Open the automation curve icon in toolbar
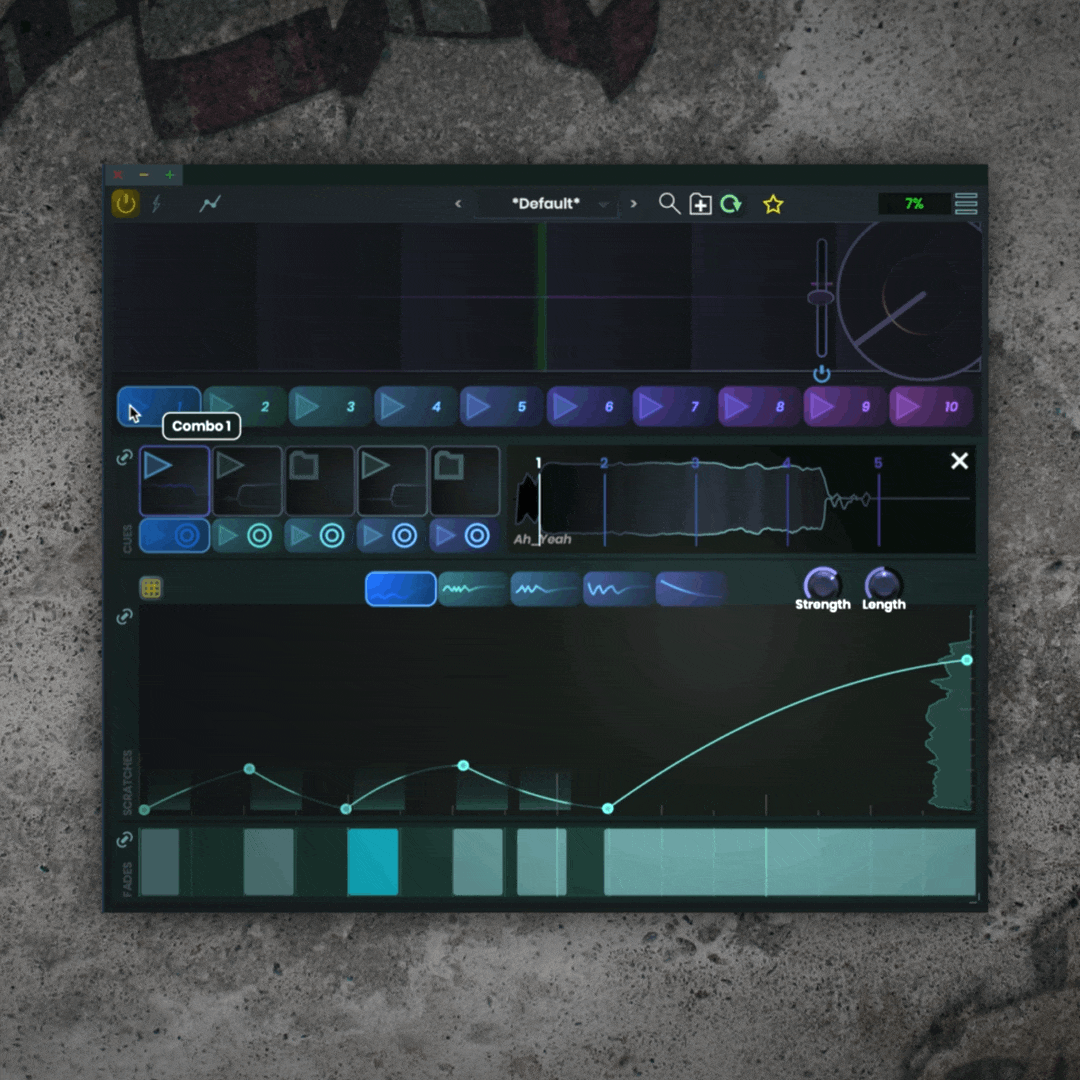 209,204
